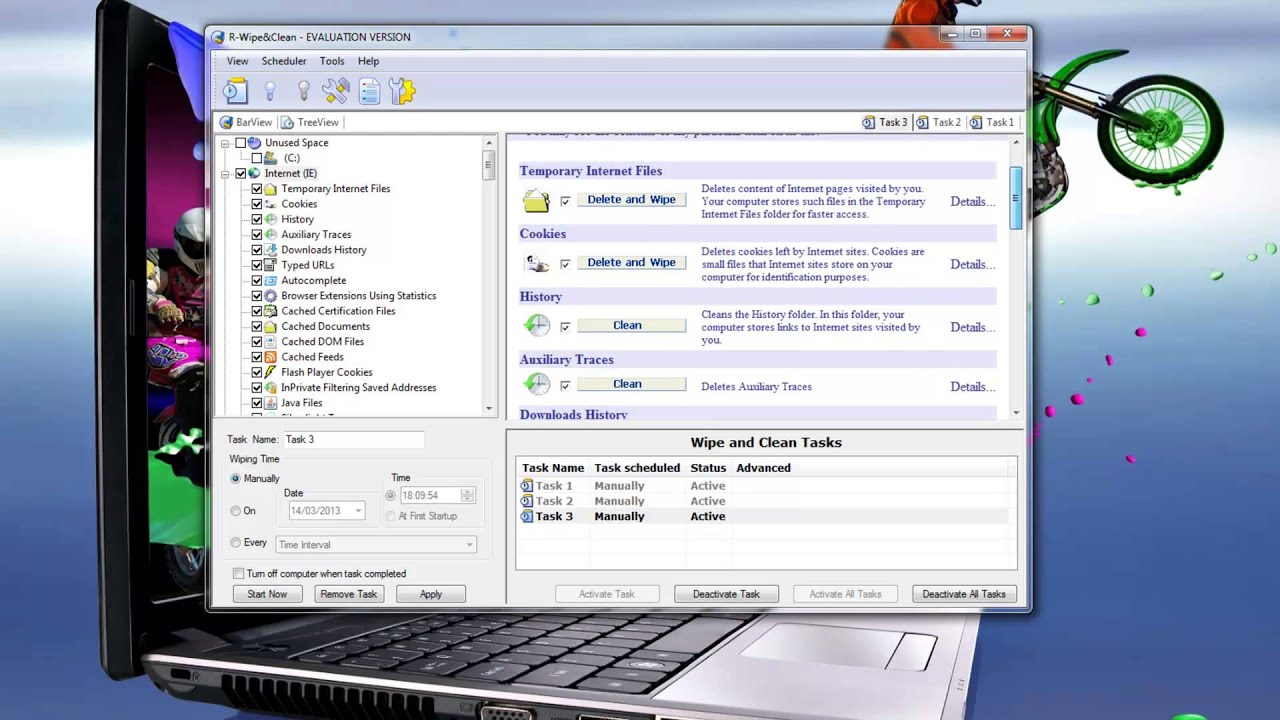Open the Scheduler menu
The width and height of the screenshot is (1280, 720).
coord(284,61)
